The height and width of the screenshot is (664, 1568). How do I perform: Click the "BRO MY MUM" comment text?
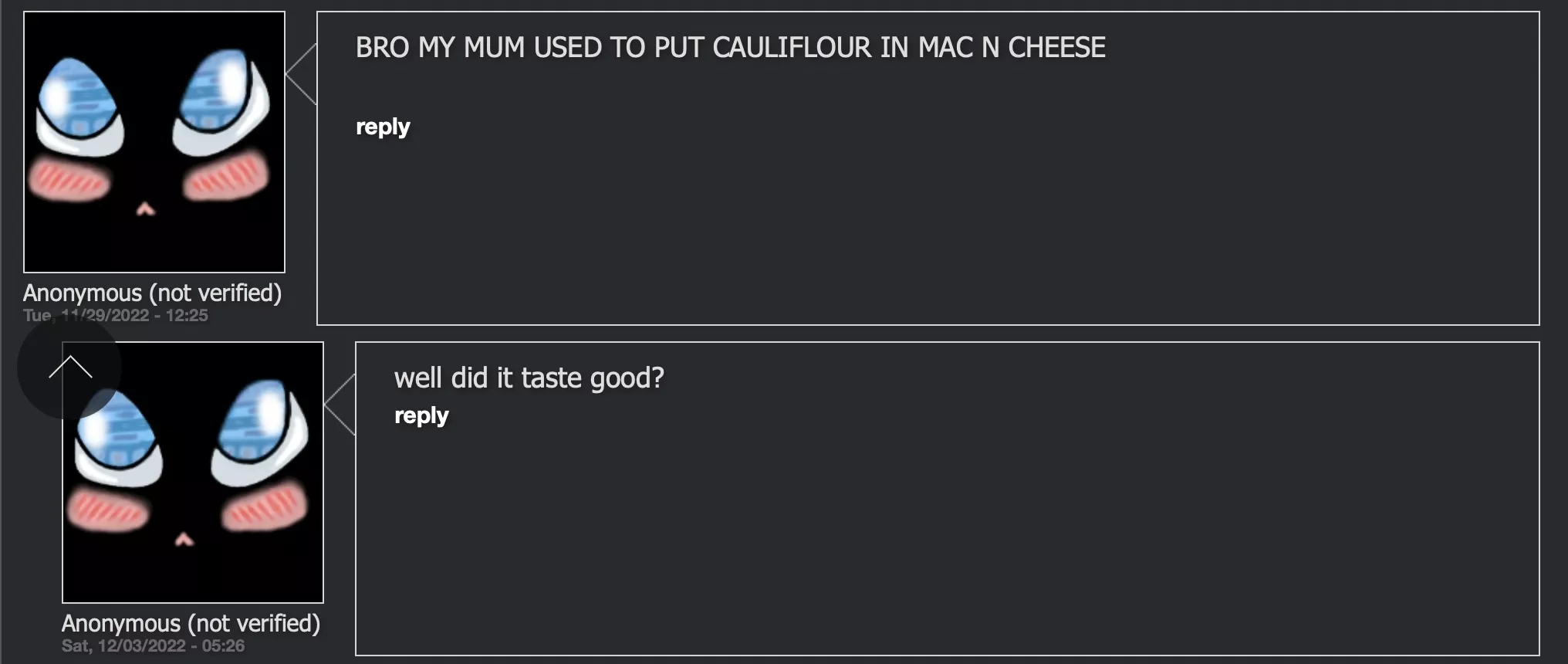(730, 48)
